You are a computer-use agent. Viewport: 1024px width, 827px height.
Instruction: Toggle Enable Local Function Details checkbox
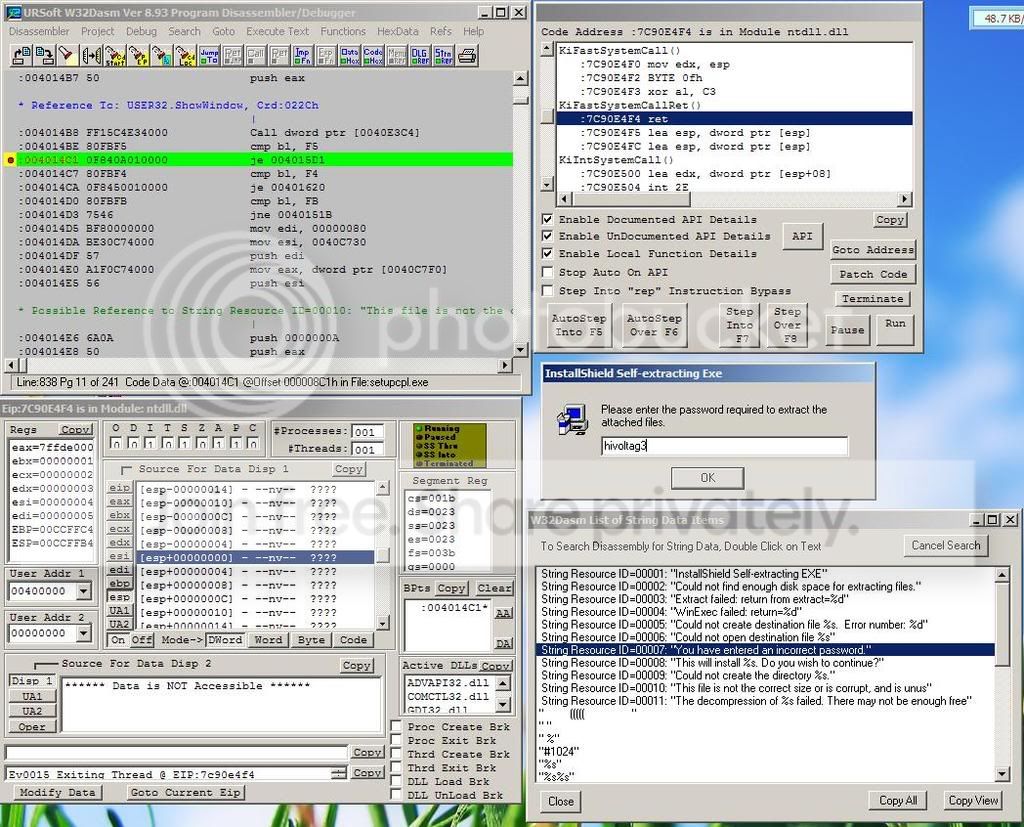click(547, 253)
